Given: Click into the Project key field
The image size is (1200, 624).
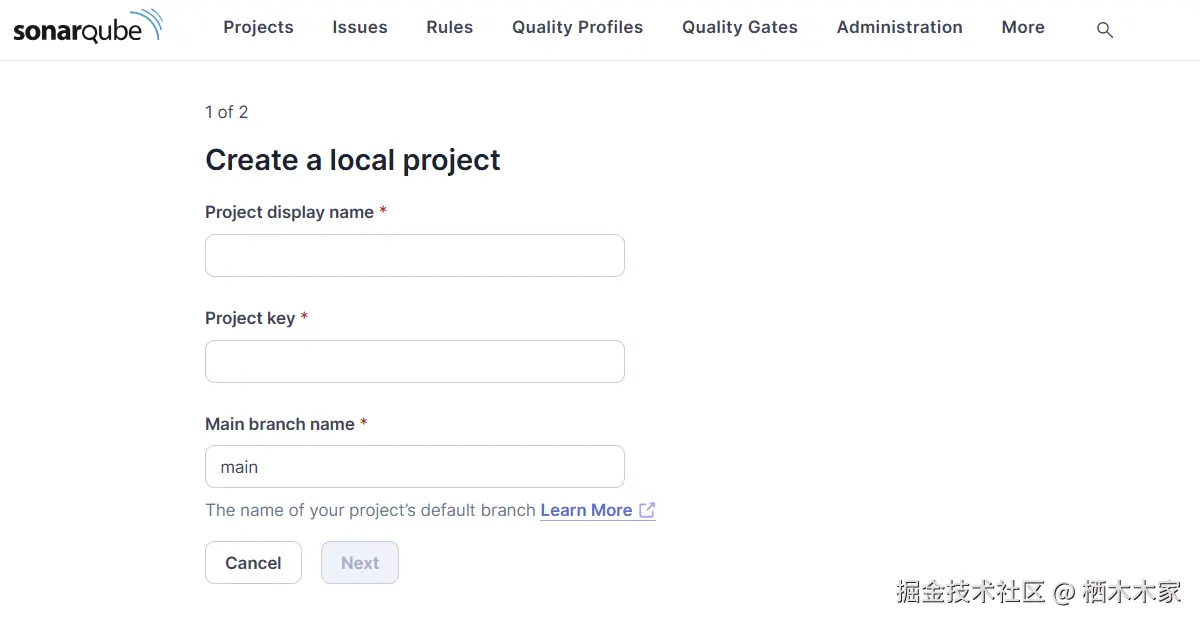Looking at the screenshot, I should [x=415, y=362].
